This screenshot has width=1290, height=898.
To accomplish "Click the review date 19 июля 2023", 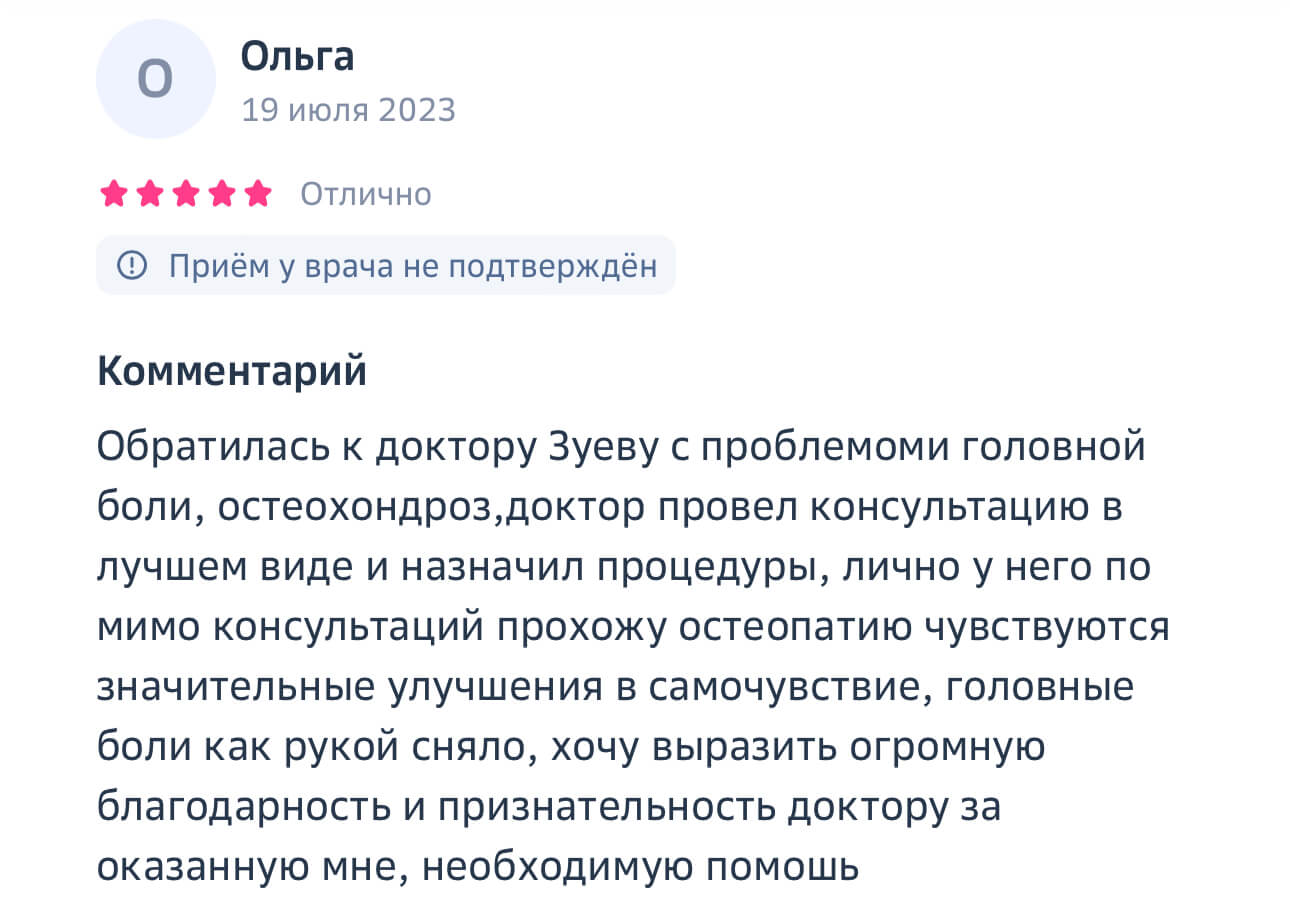I will pyautogui.click(x=348, y=109).
